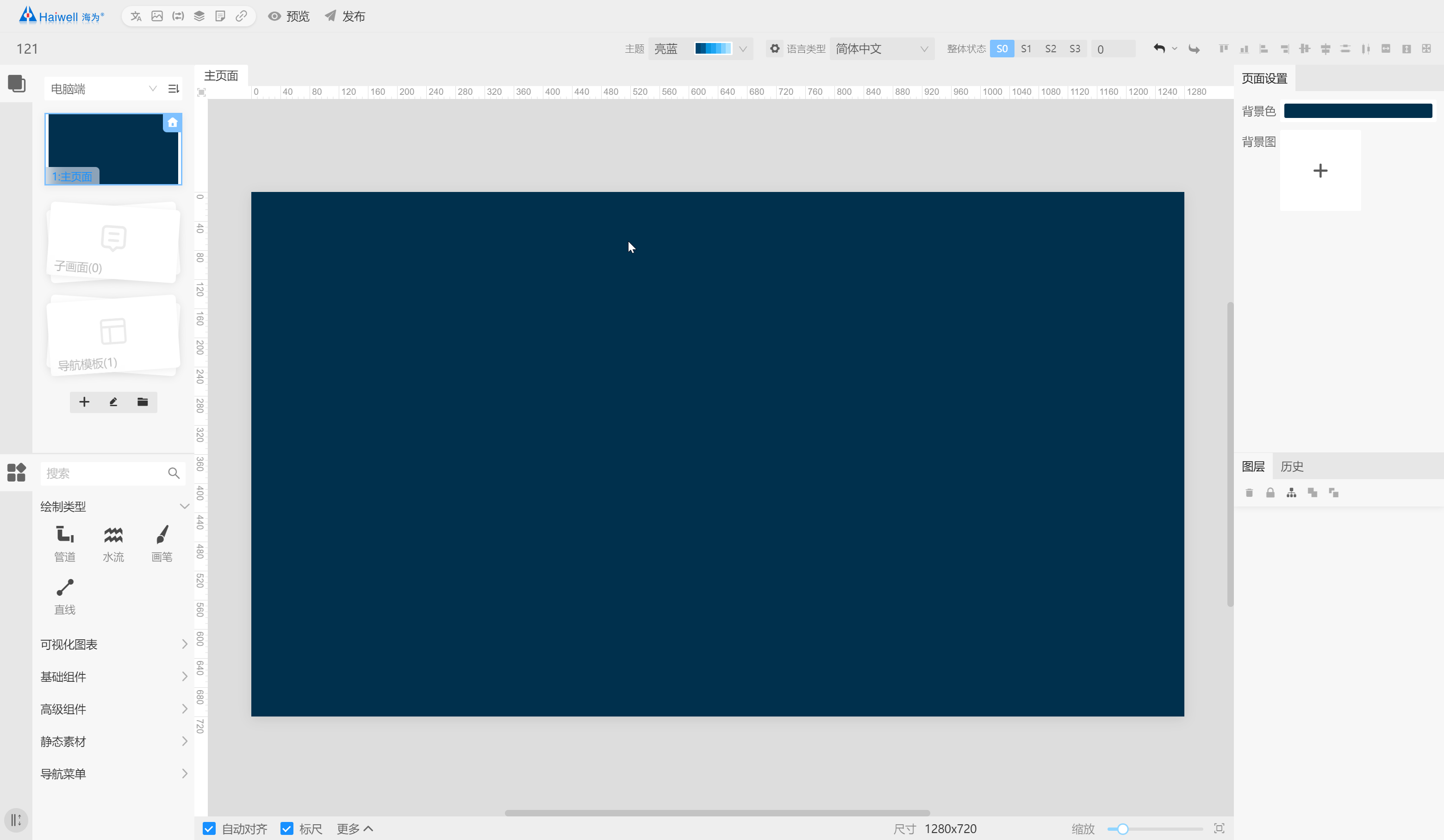Switch overall state to S2

click(1050, 49)
